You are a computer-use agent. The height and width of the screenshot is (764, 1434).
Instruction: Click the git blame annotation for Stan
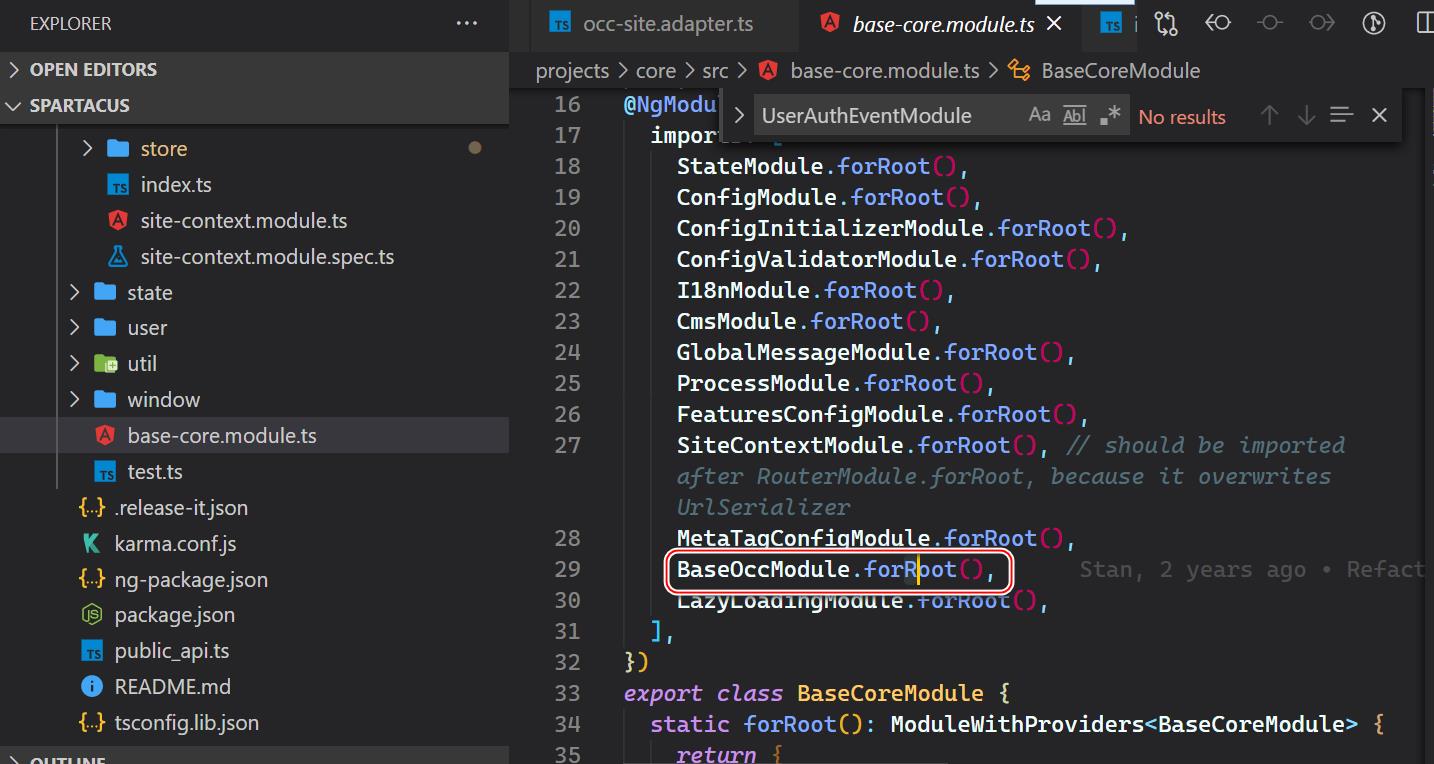1252,569
